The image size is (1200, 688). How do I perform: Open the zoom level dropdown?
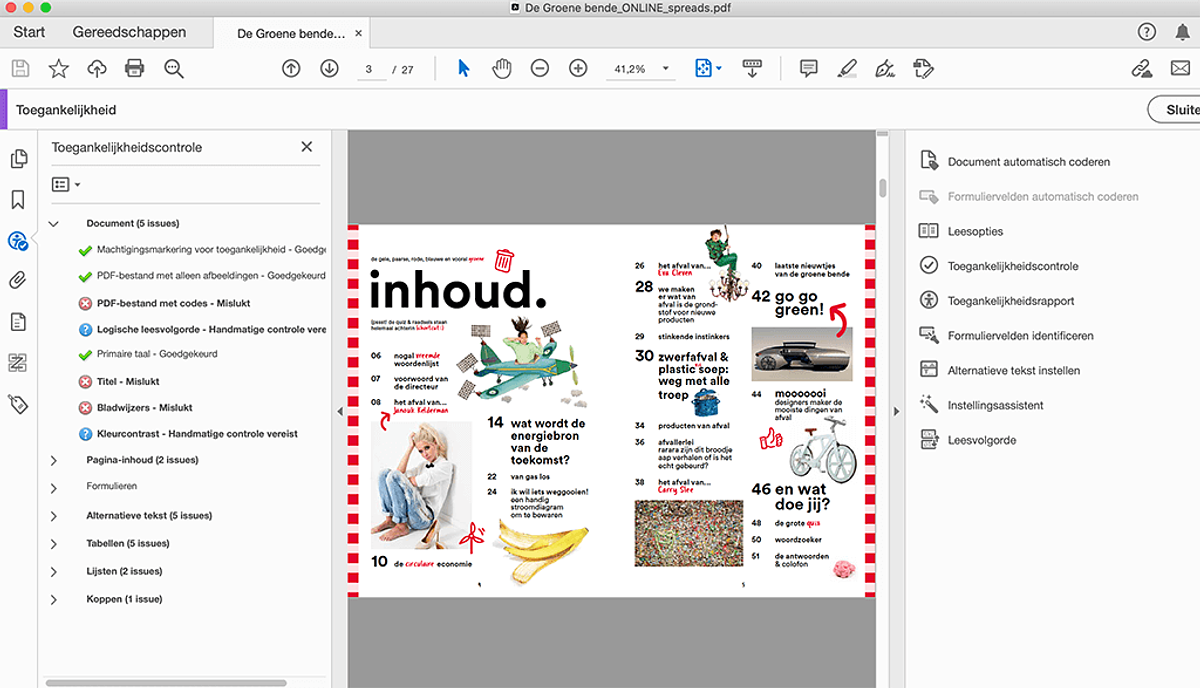(x=665, y=69)
